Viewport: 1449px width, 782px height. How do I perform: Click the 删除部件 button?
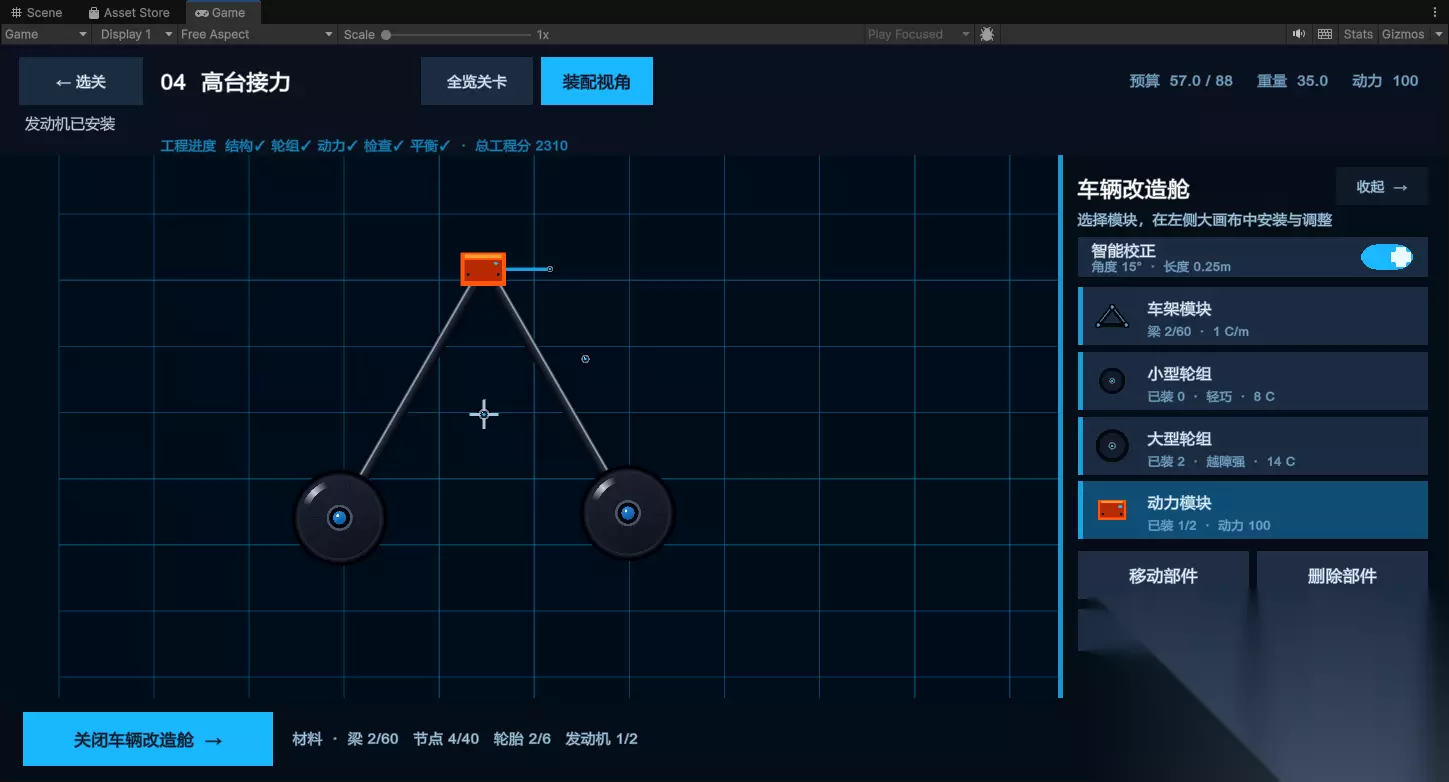[x=1342, y=576]
